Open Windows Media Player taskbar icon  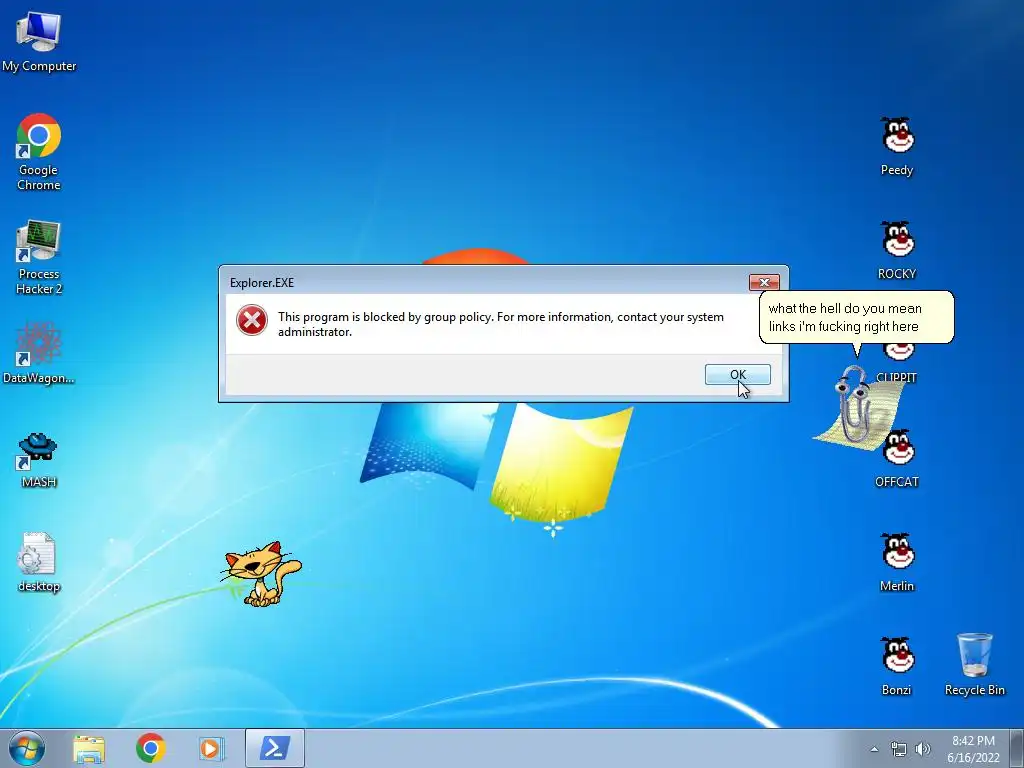212,748
